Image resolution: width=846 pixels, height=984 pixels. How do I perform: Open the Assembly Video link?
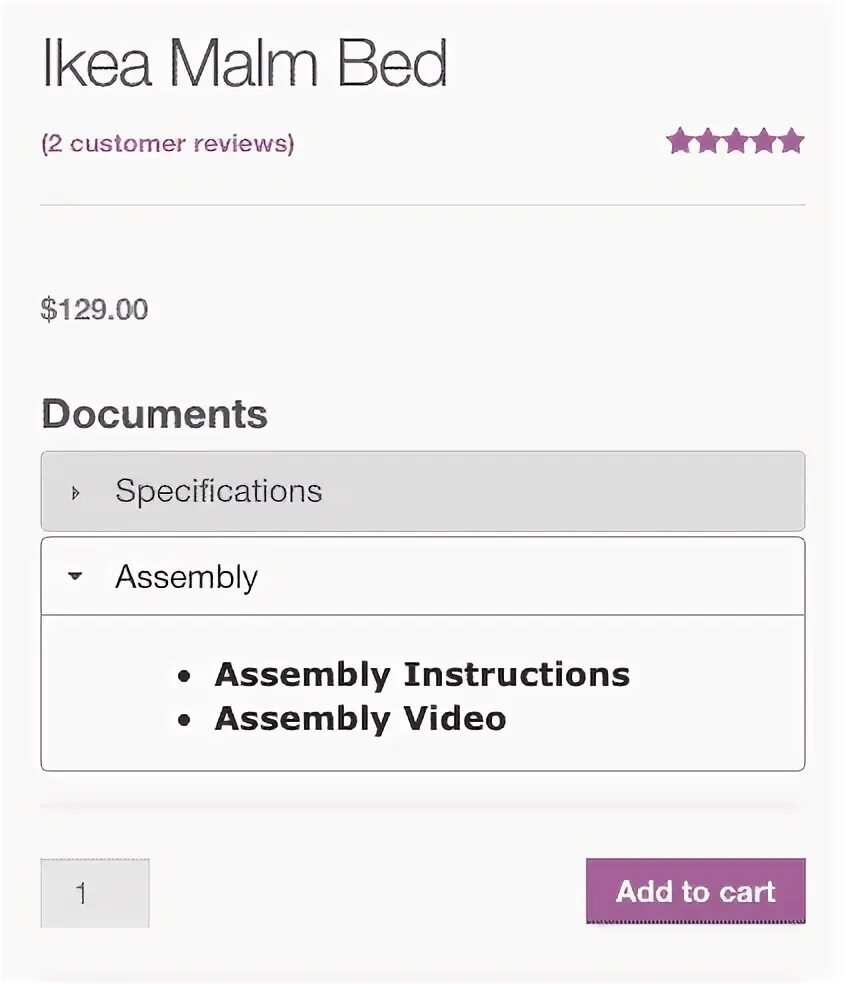pos(360,719)
